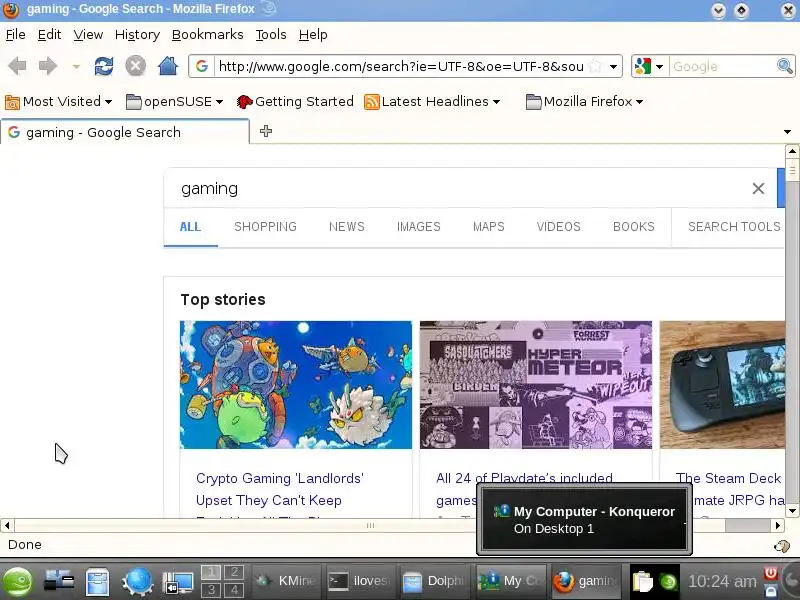Open the Edit menu
The width and height of the screenshot is (800, 600).
pyautogui.click(x=49, y=35)
